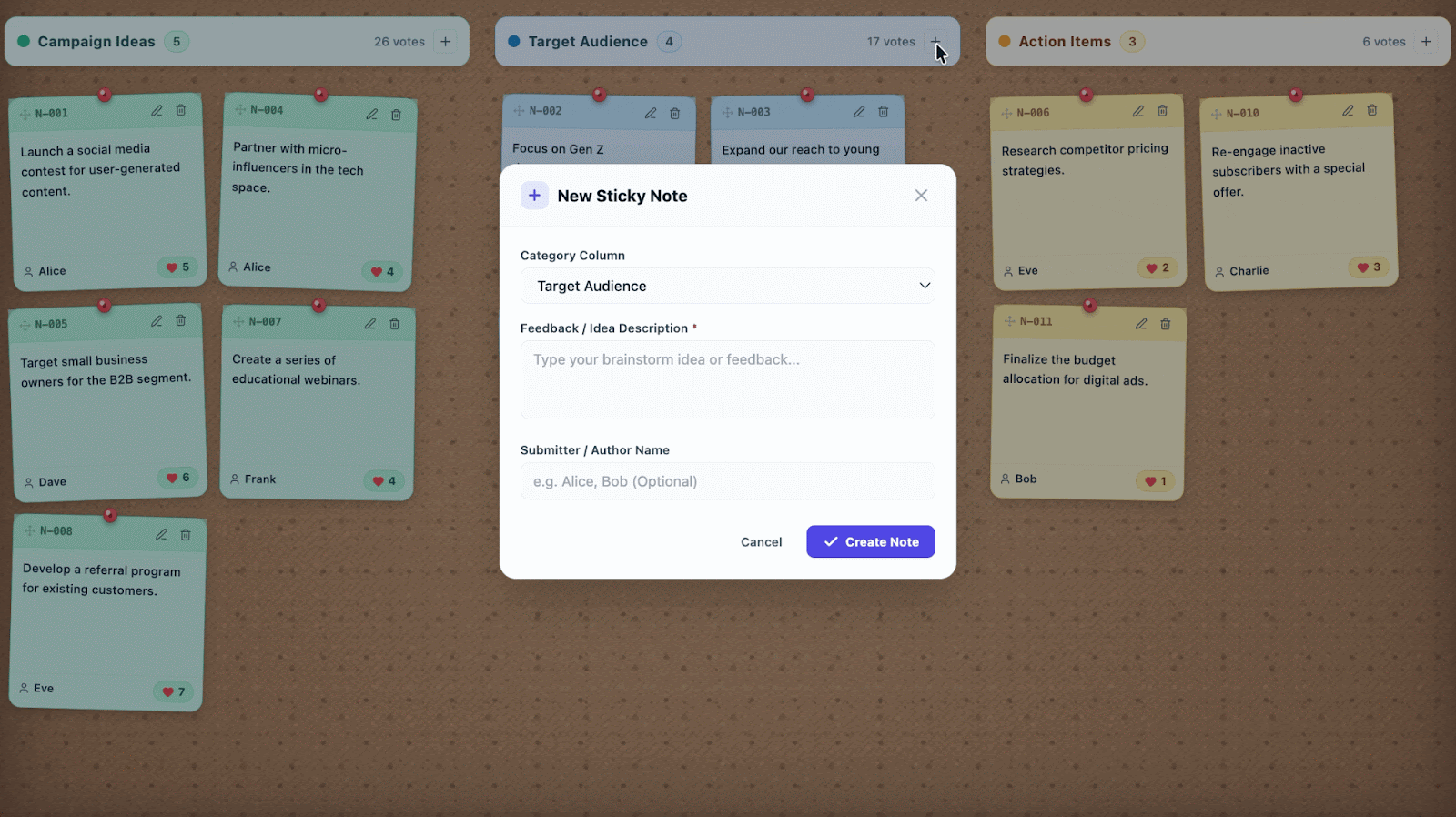This screenshot has width=1456, height=817.
Task: Grab the drag handle on N-001
Action: pyautogui.click(x=25, y=115)
